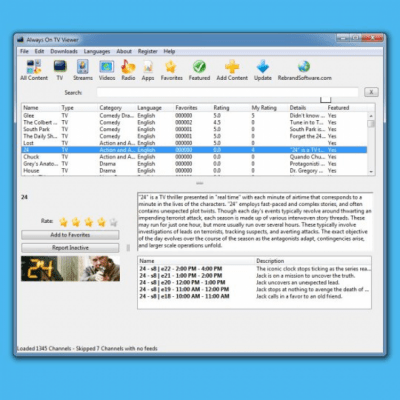Open Favorites star toolbar icon

coord(171,66)
